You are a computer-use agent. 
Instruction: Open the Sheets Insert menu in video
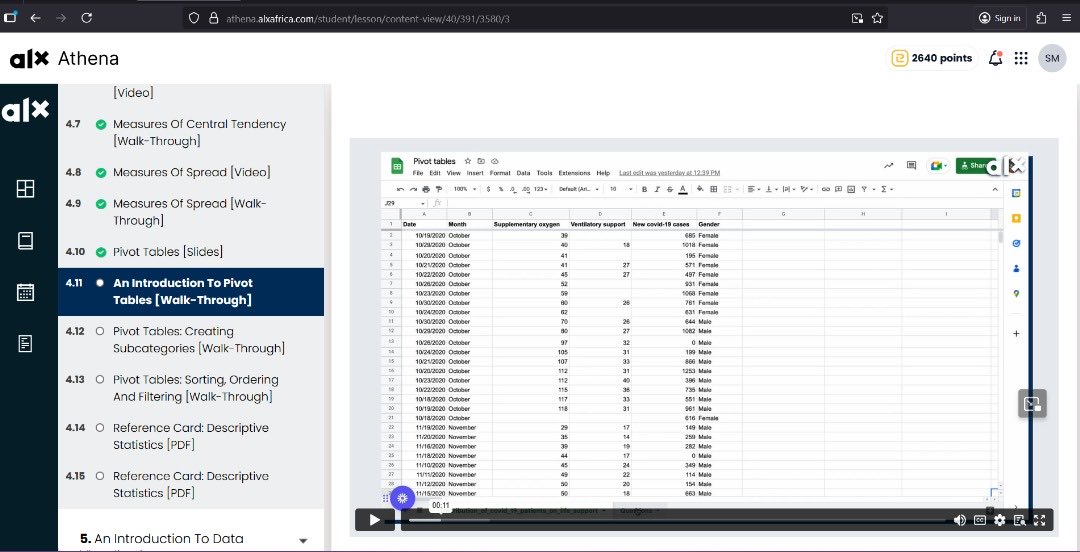click(475, 173)
